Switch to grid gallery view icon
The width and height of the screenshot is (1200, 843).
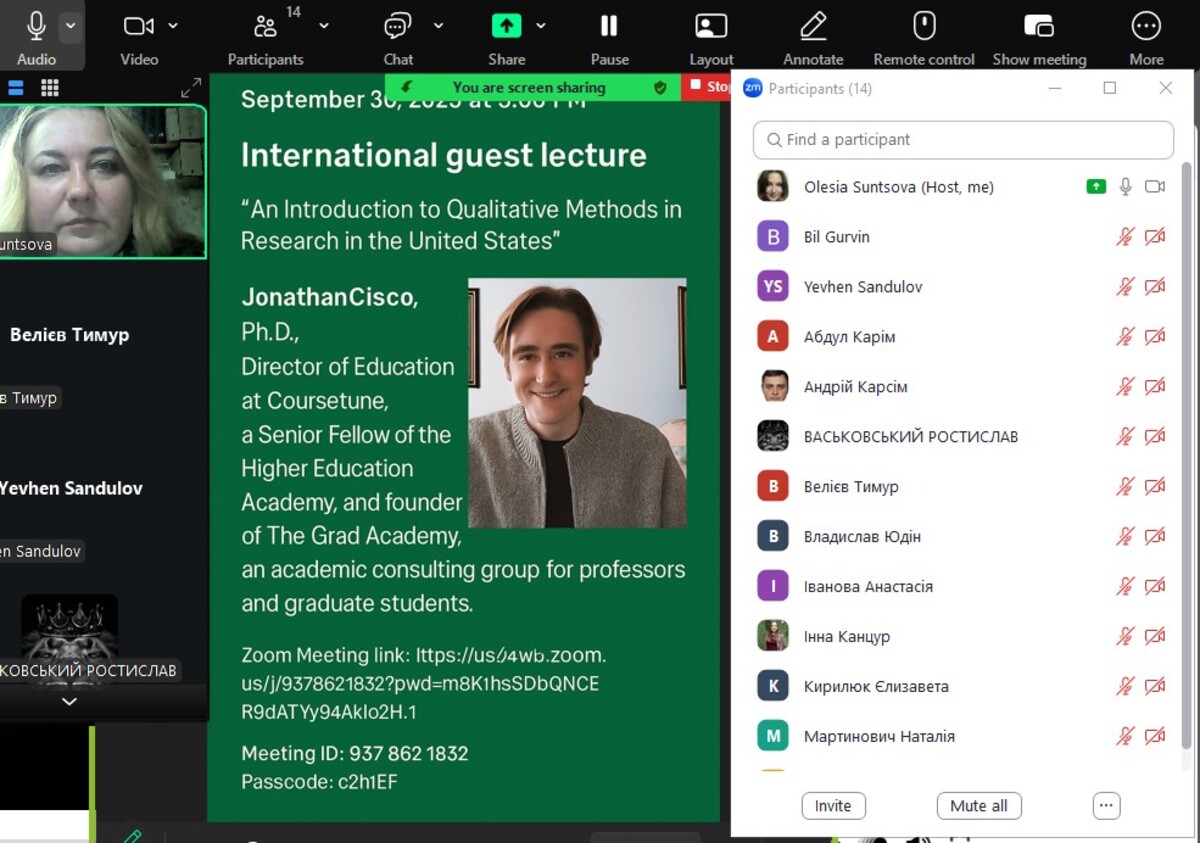[x=49, y=88]
